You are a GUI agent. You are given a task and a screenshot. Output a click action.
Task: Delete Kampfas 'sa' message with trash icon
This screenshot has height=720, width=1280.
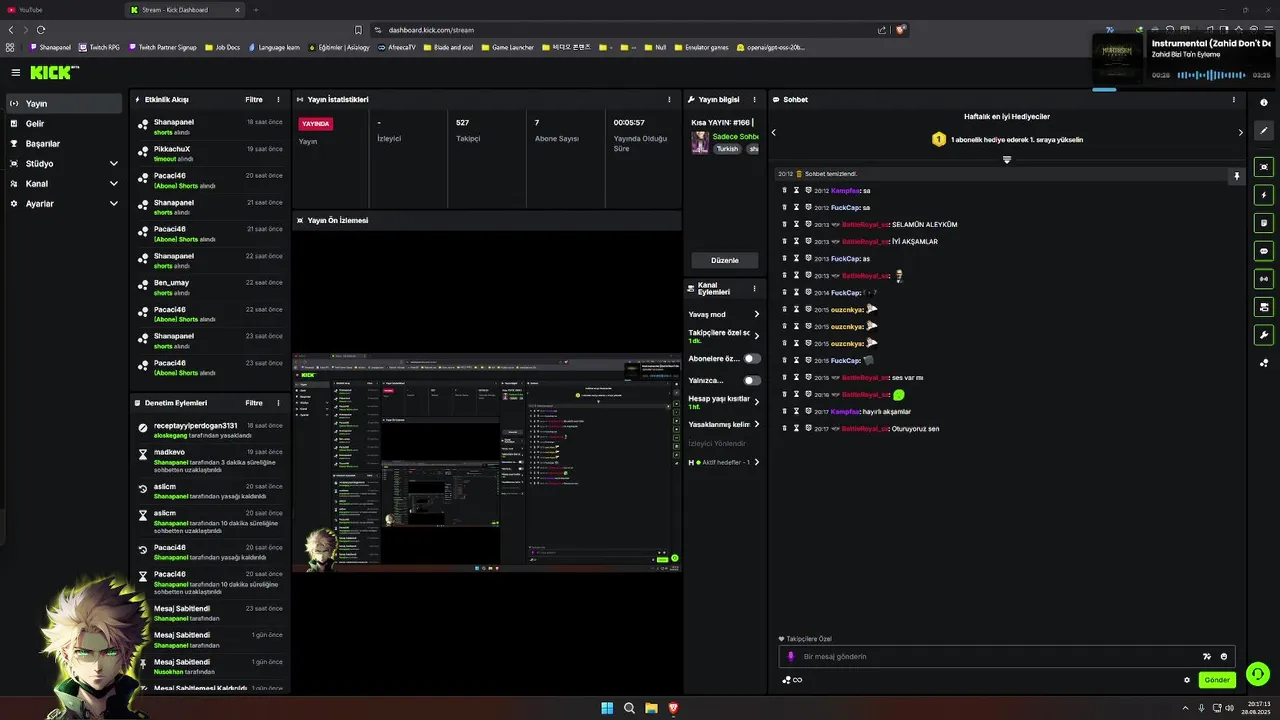coord(784,190)
